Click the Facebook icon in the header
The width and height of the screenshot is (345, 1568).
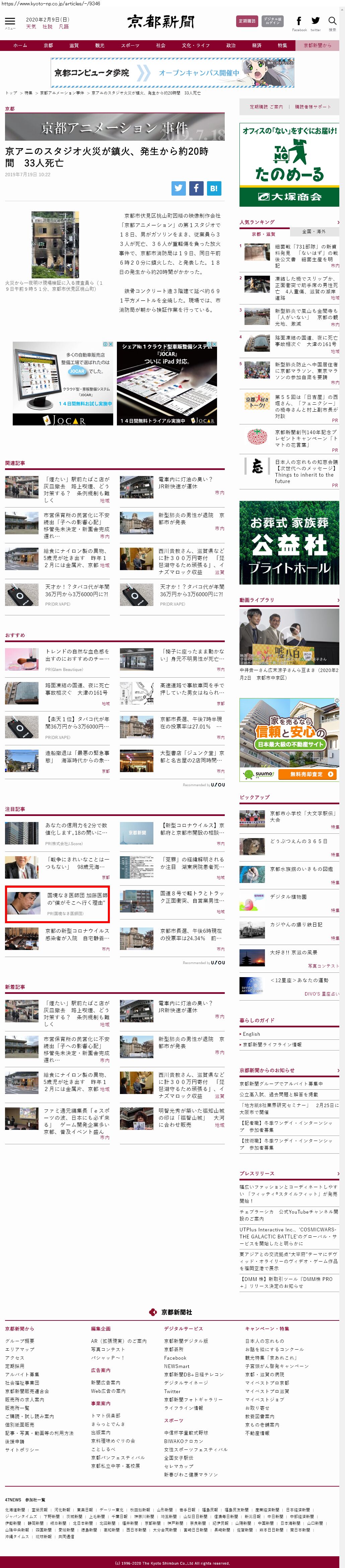299,21
